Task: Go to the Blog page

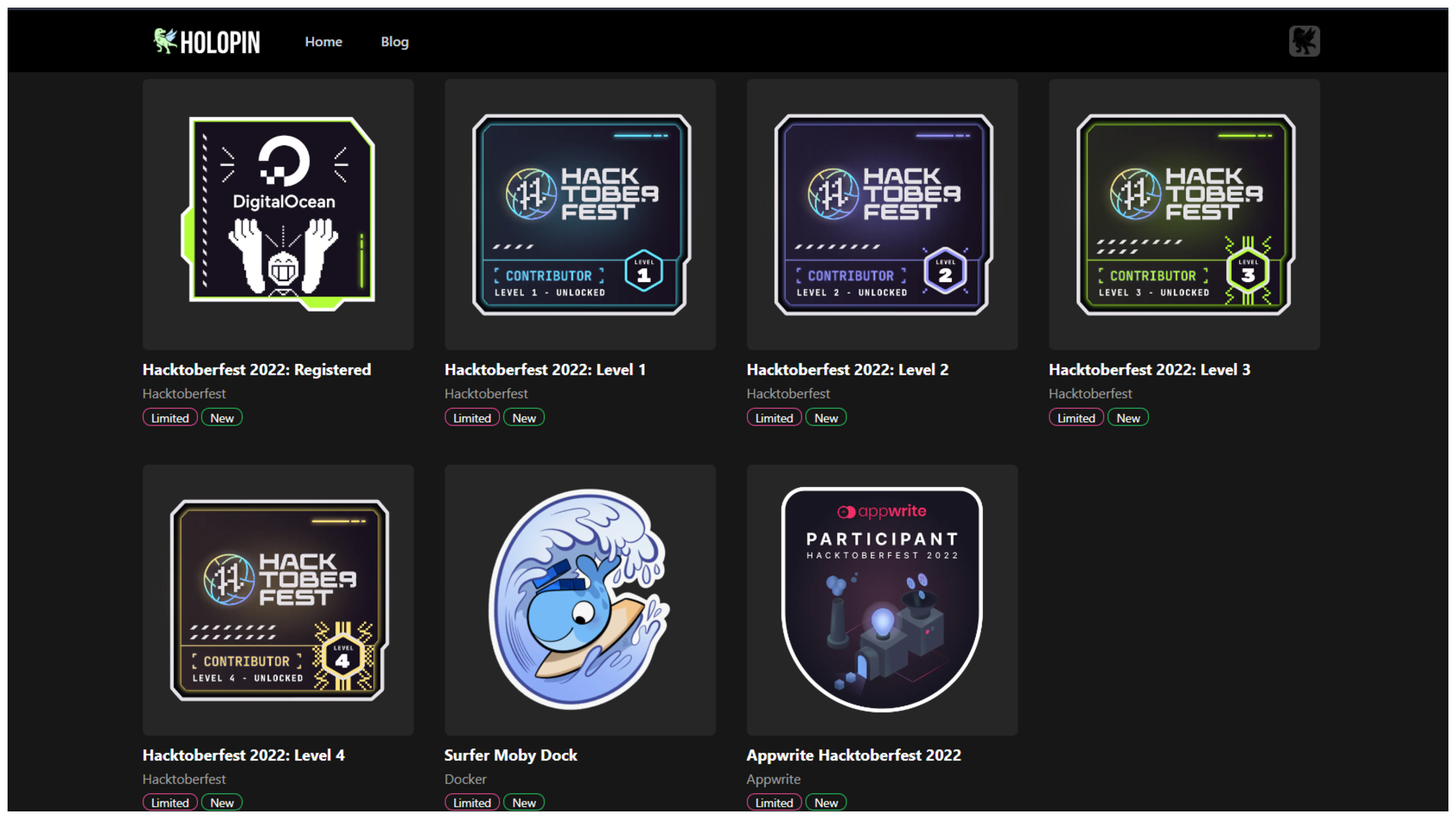Action: (x=394, y=42)
